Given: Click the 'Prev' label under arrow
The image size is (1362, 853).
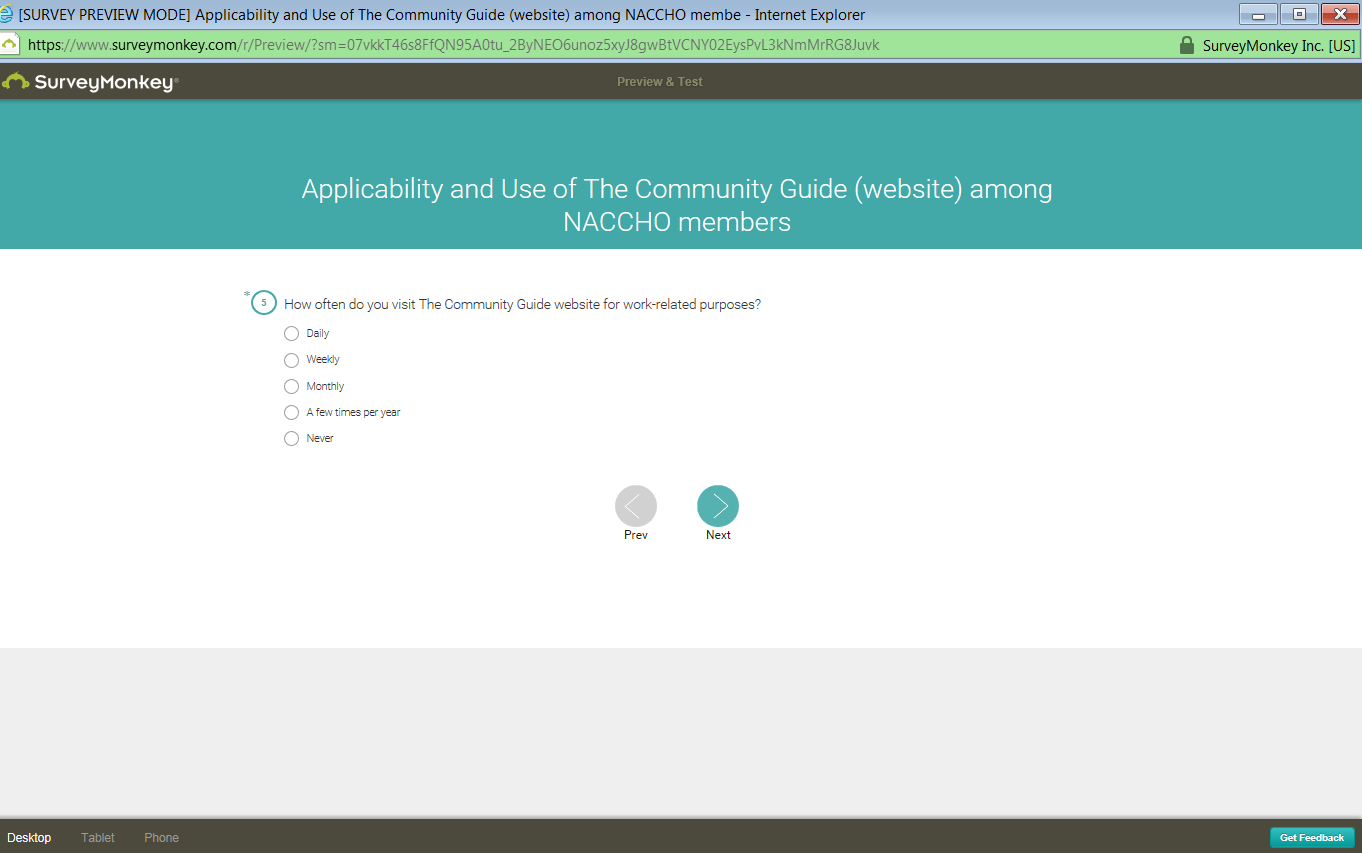Looking at the screenshot, I should coord(636,535).
